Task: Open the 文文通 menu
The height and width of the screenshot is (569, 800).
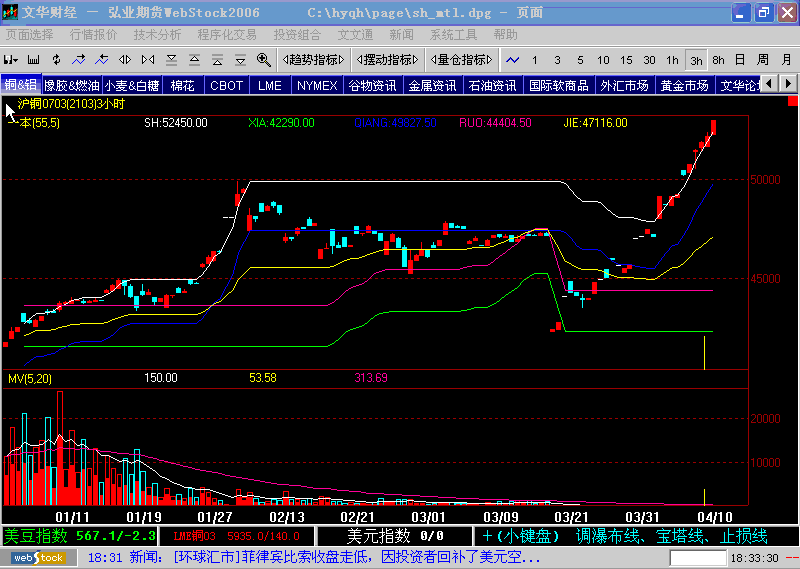Action: 355,35
